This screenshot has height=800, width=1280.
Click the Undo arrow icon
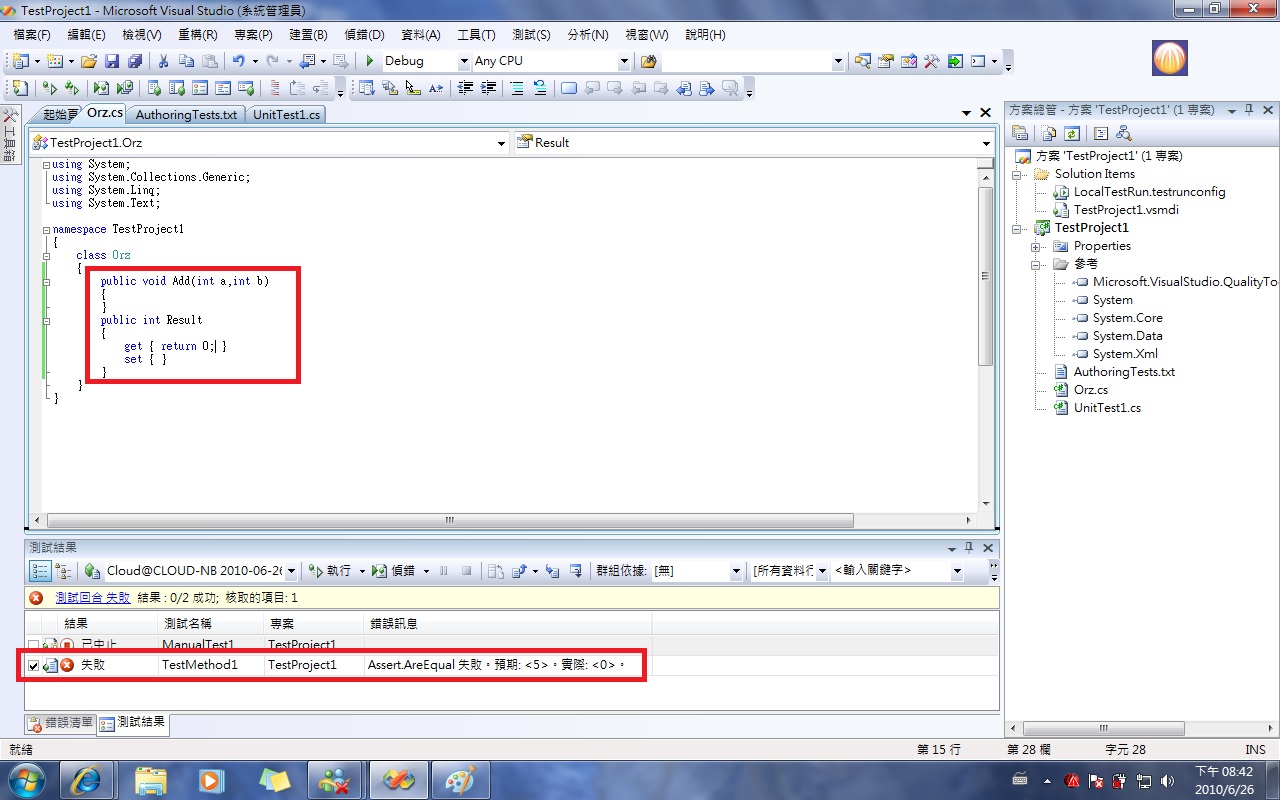(x=239, y=61)
